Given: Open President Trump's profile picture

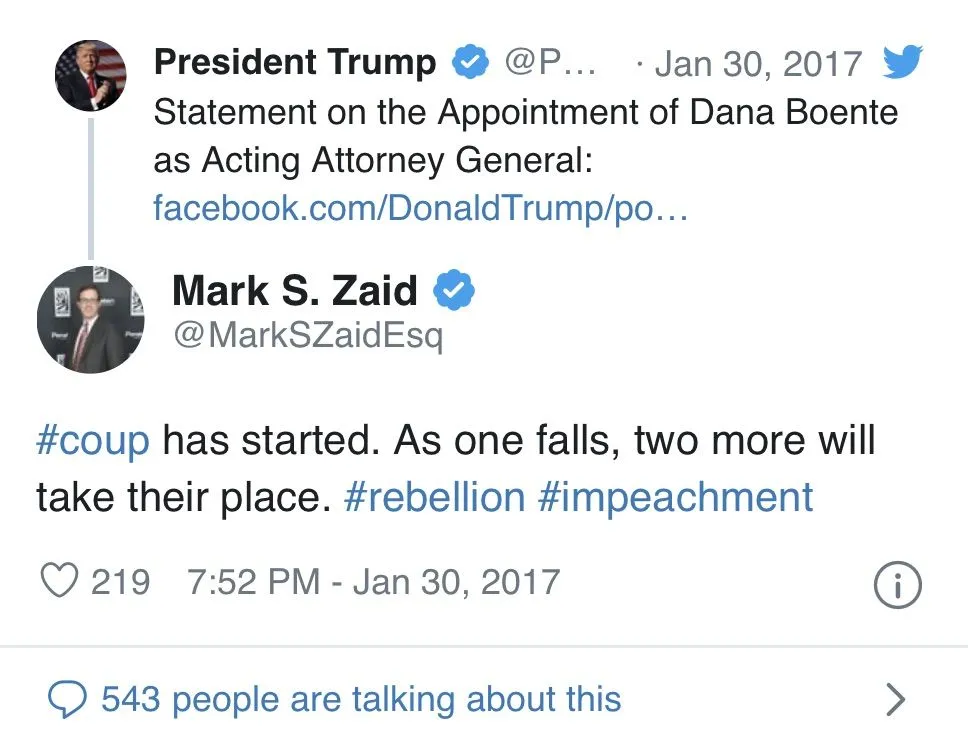Looking at the screenshot, I should tap(90, 76).
